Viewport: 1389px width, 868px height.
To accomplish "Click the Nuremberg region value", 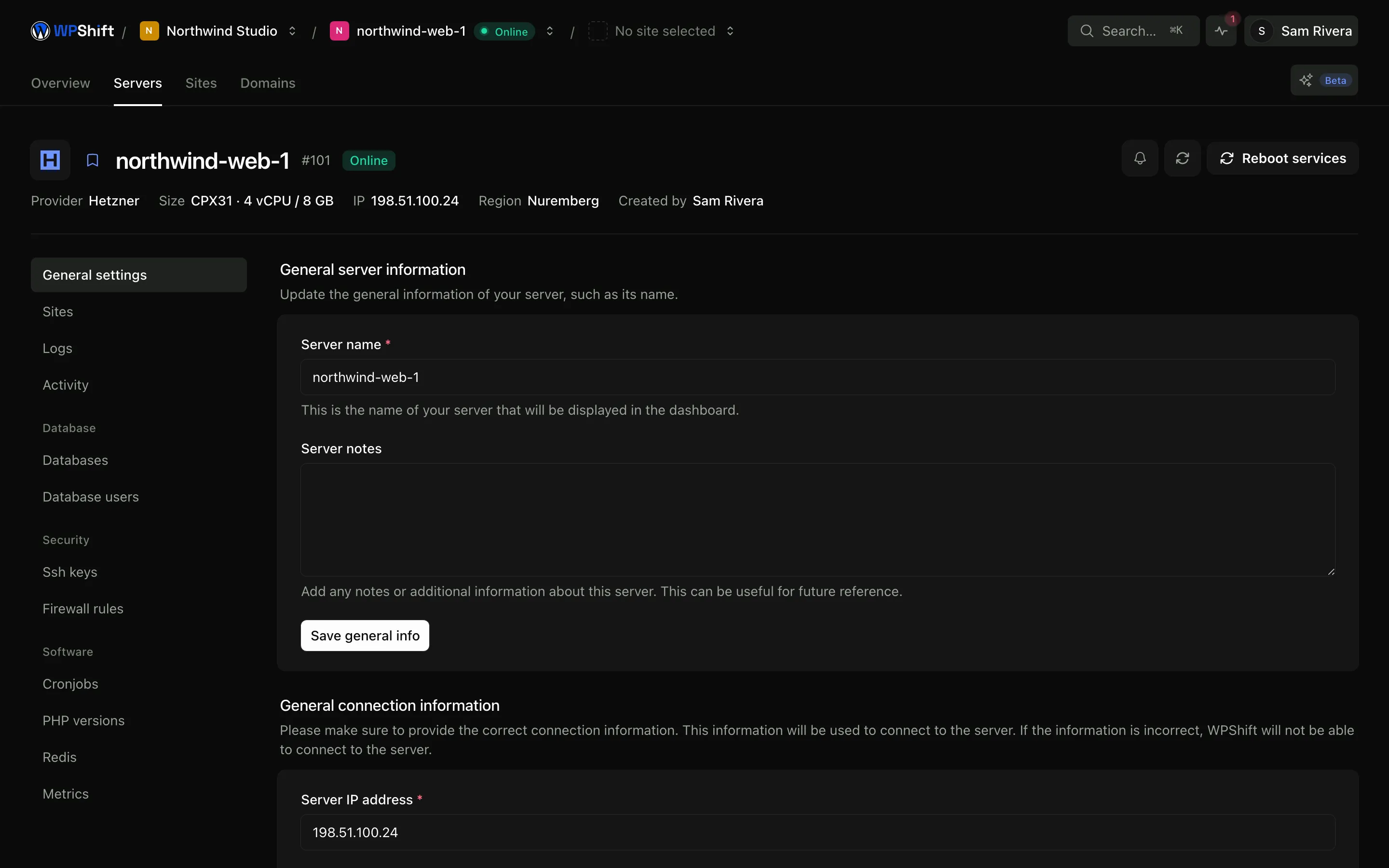I will (x=562, y=201).
